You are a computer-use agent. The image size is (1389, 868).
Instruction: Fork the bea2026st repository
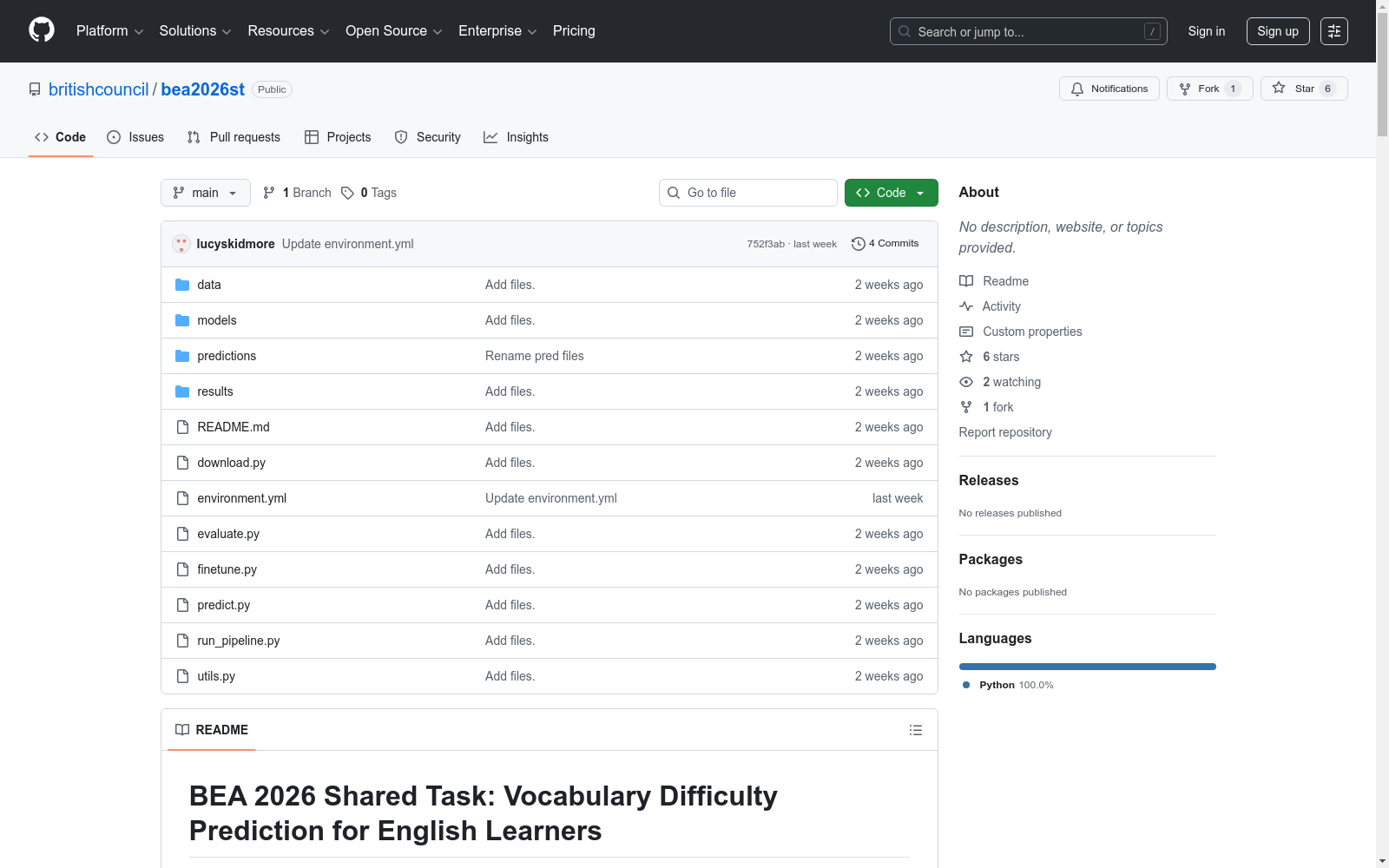tap(1210, 89)
